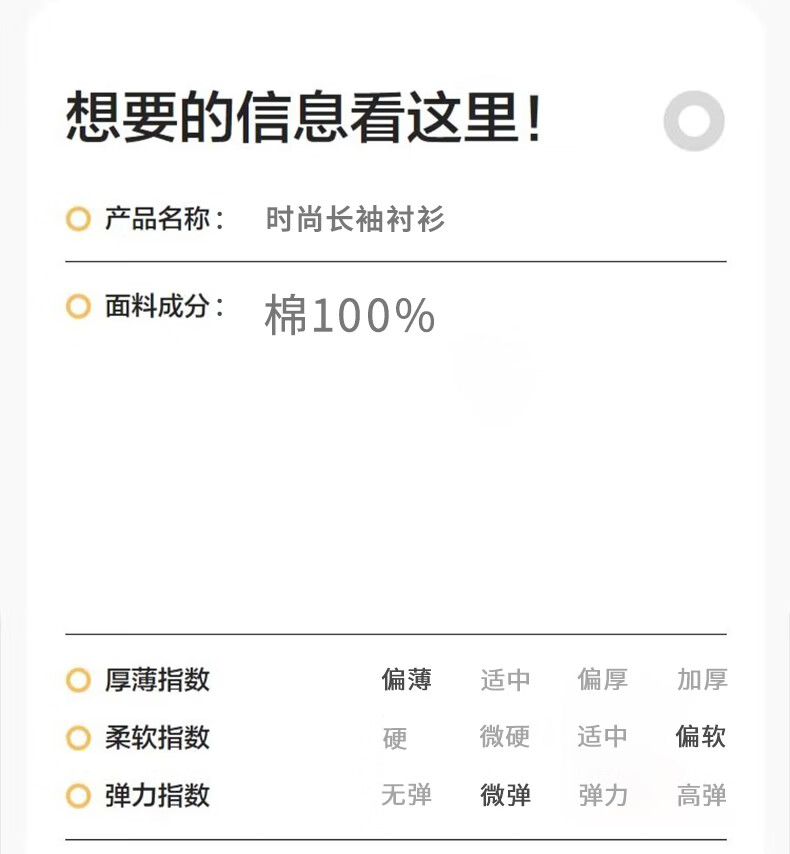This screenshot has height=854, width=790.
Task: Choose 高弹 elasticity option
Action: (701, 796)
